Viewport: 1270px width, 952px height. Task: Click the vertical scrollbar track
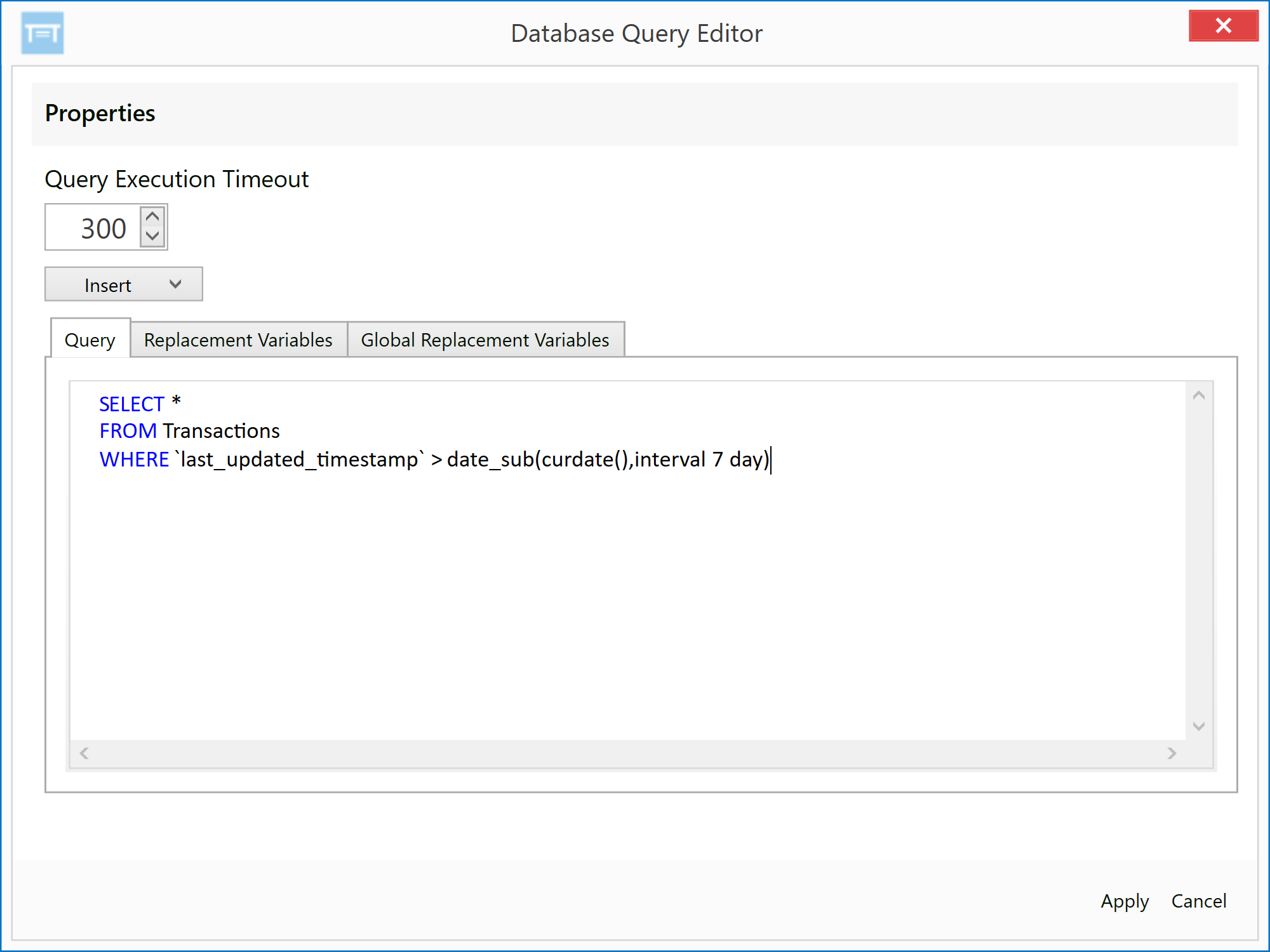click(x=1198, y=559)
